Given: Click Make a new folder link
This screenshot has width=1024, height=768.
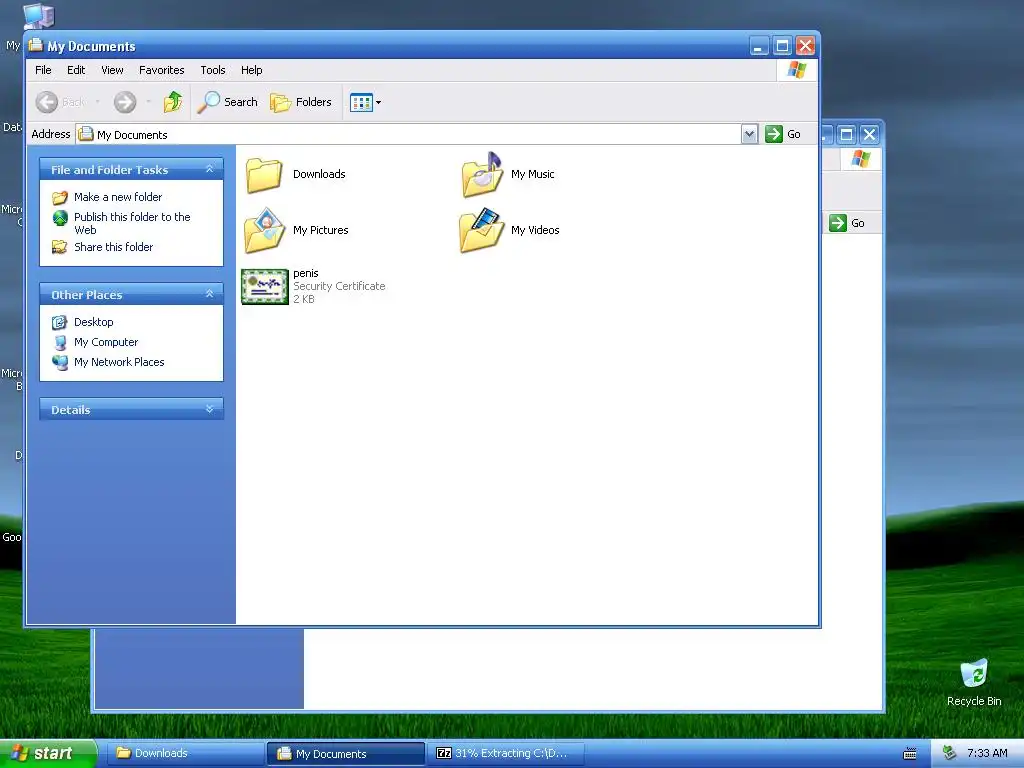Looking at the screenshot, I should coord(118,197).
